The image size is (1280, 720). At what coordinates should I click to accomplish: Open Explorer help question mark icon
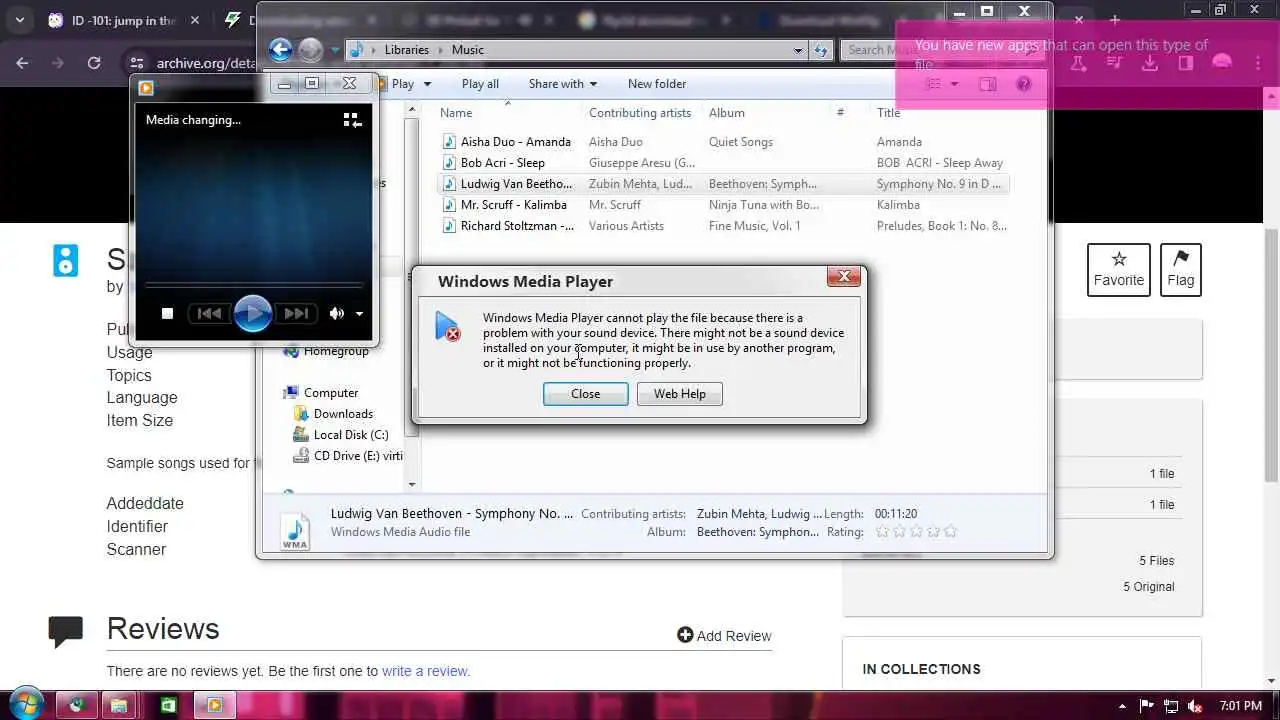(x=1023, y=84)
